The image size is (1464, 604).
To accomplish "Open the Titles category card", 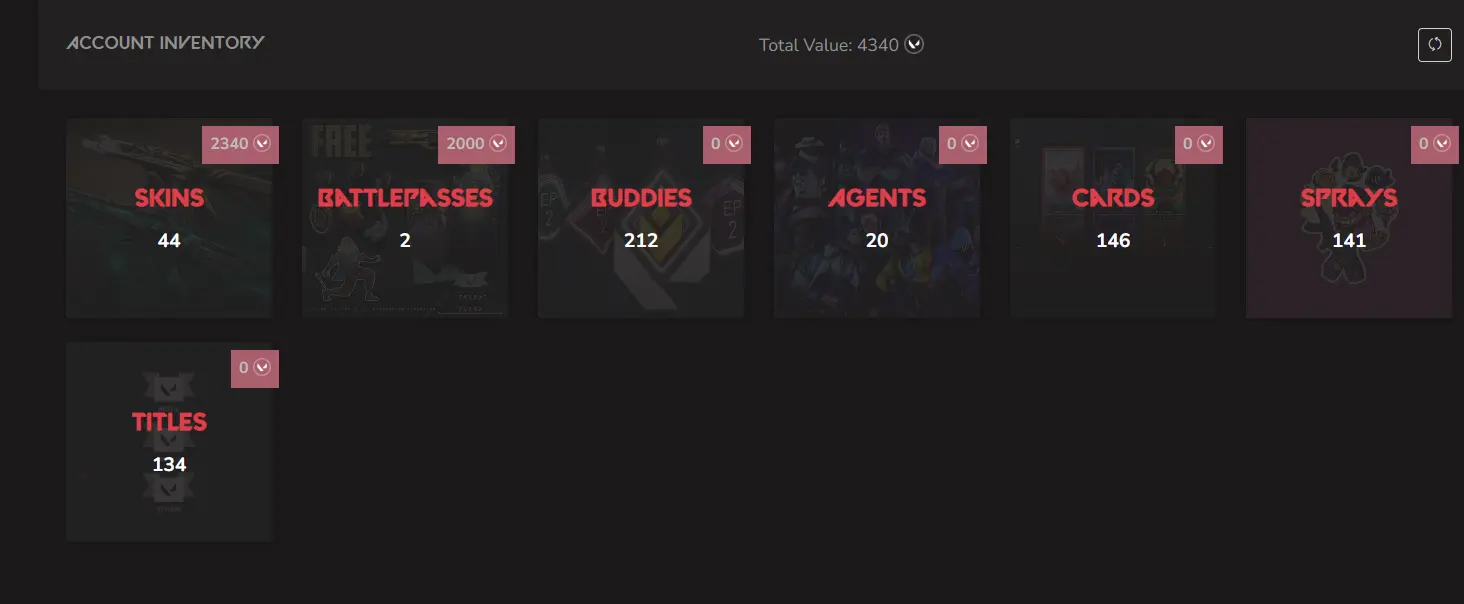I will (169, 442).
